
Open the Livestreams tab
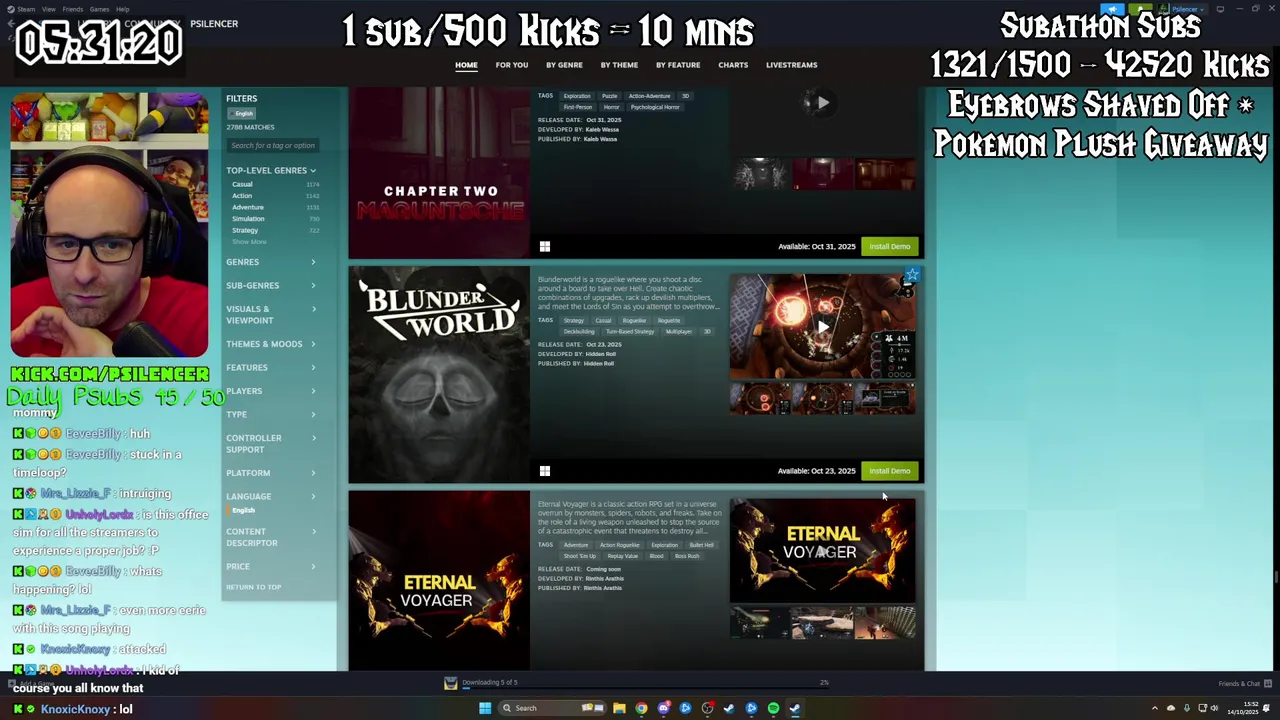[792, 65]
